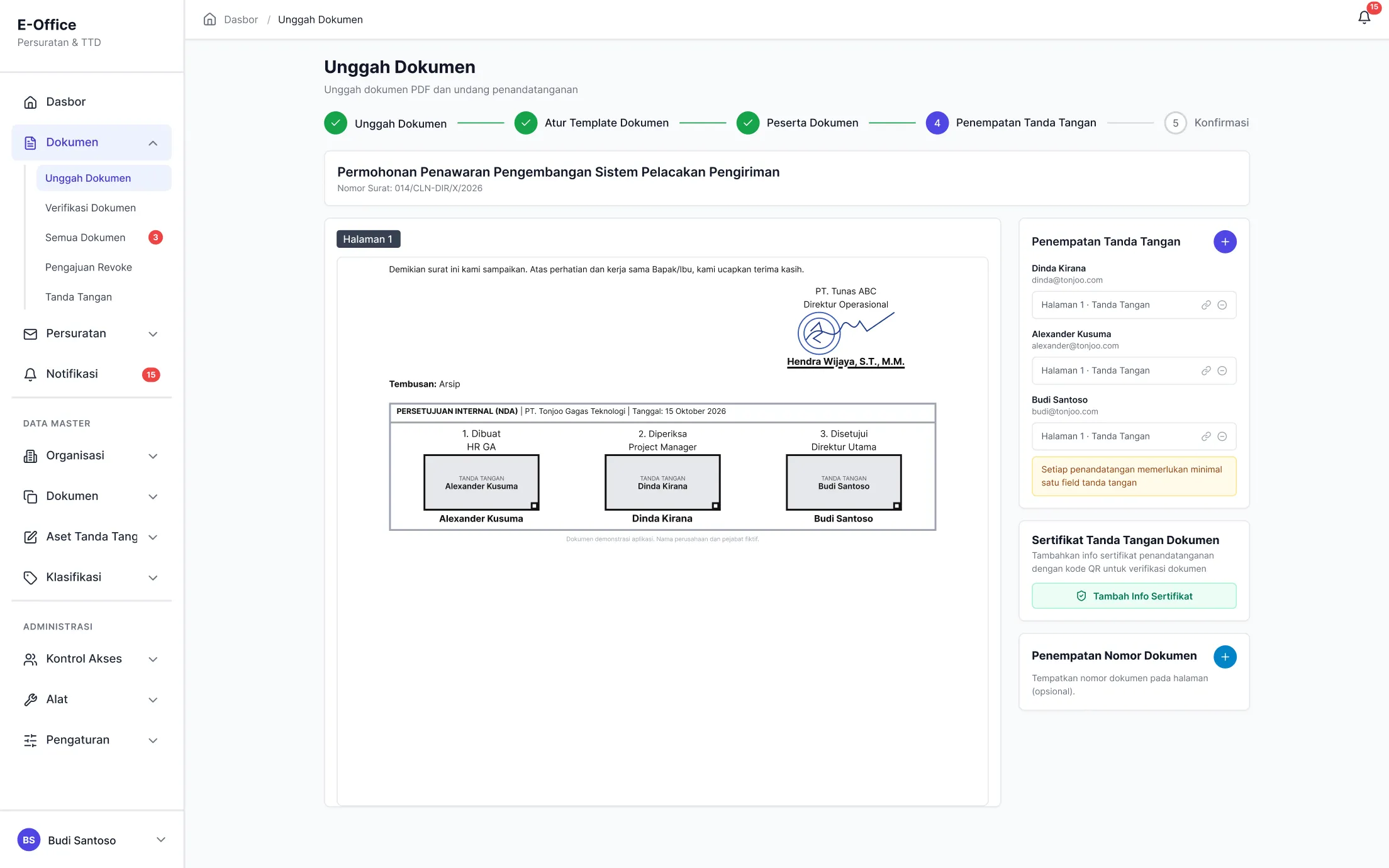Click the completed Unggah Dokumen step checkmark
The image size is (1389, 868).
tap(335, 123)
